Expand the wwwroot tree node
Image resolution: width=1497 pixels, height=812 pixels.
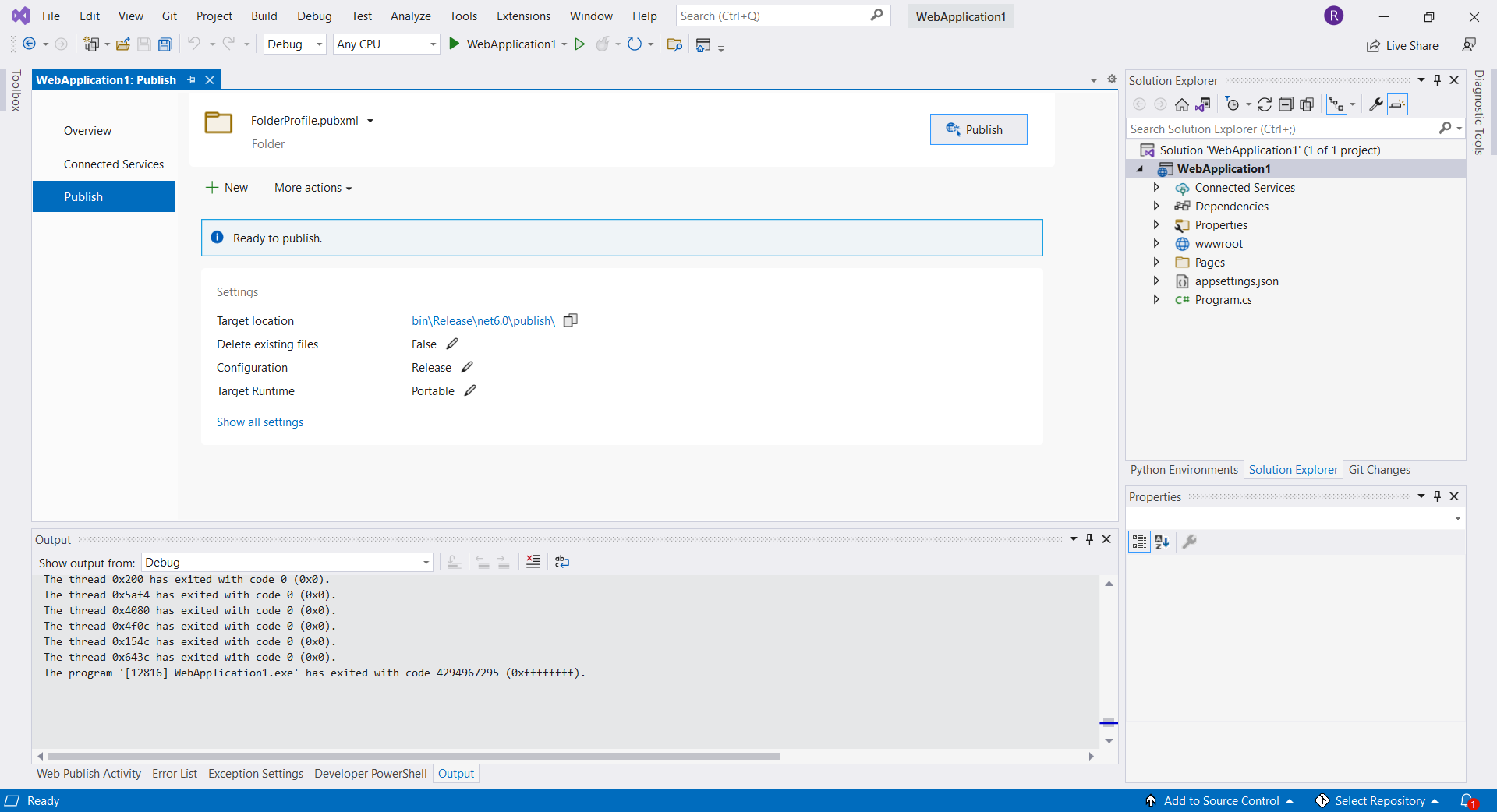click(x=1157, y=244)
